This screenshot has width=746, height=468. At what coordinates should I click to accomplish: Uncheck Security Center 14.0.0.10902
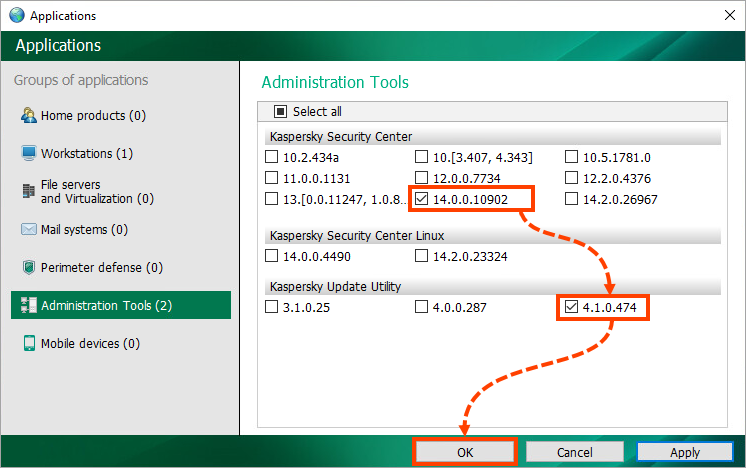422,199
